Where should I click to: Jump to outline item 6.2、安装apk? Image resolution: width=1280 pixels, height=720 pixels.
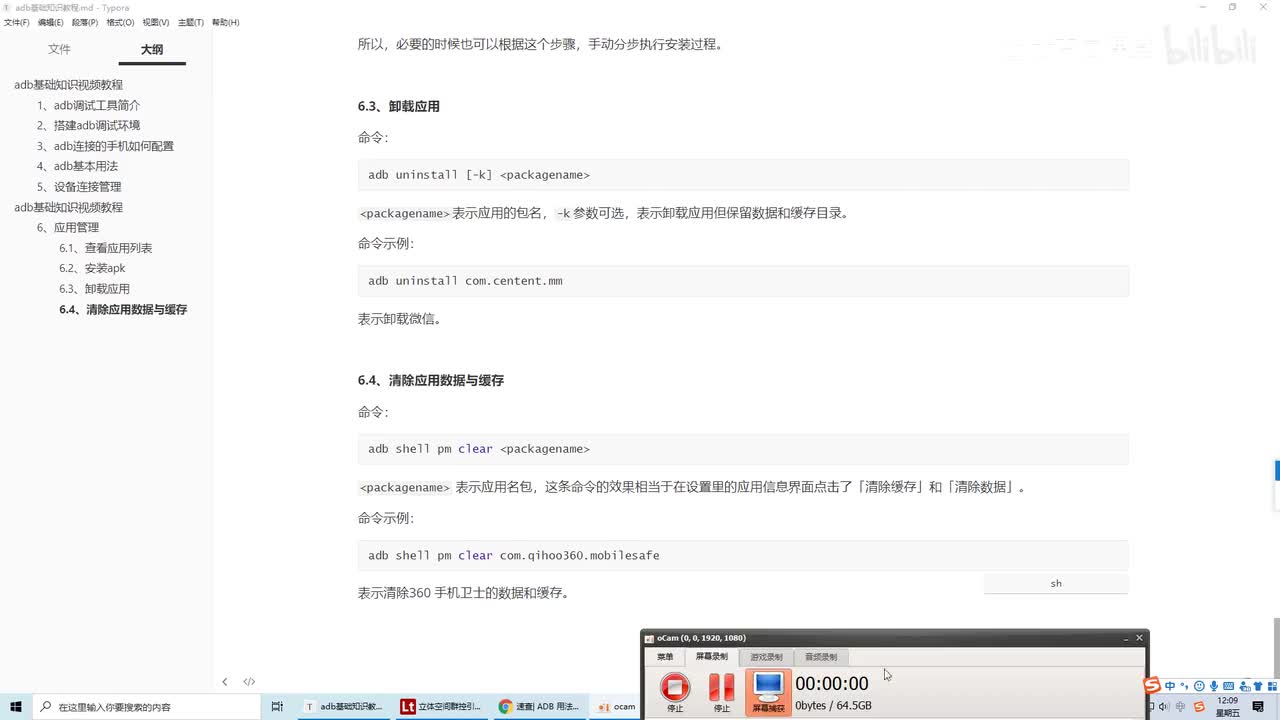(92, 268)
